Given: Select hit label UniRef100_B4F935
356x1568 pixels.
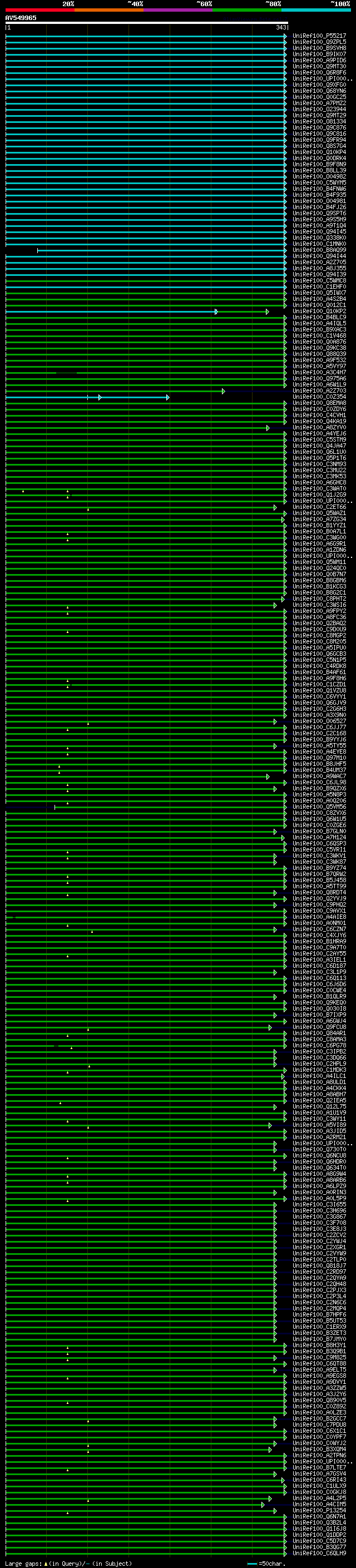Looking at the screenshot, I should pyautogui.click(x=319, y=195).
